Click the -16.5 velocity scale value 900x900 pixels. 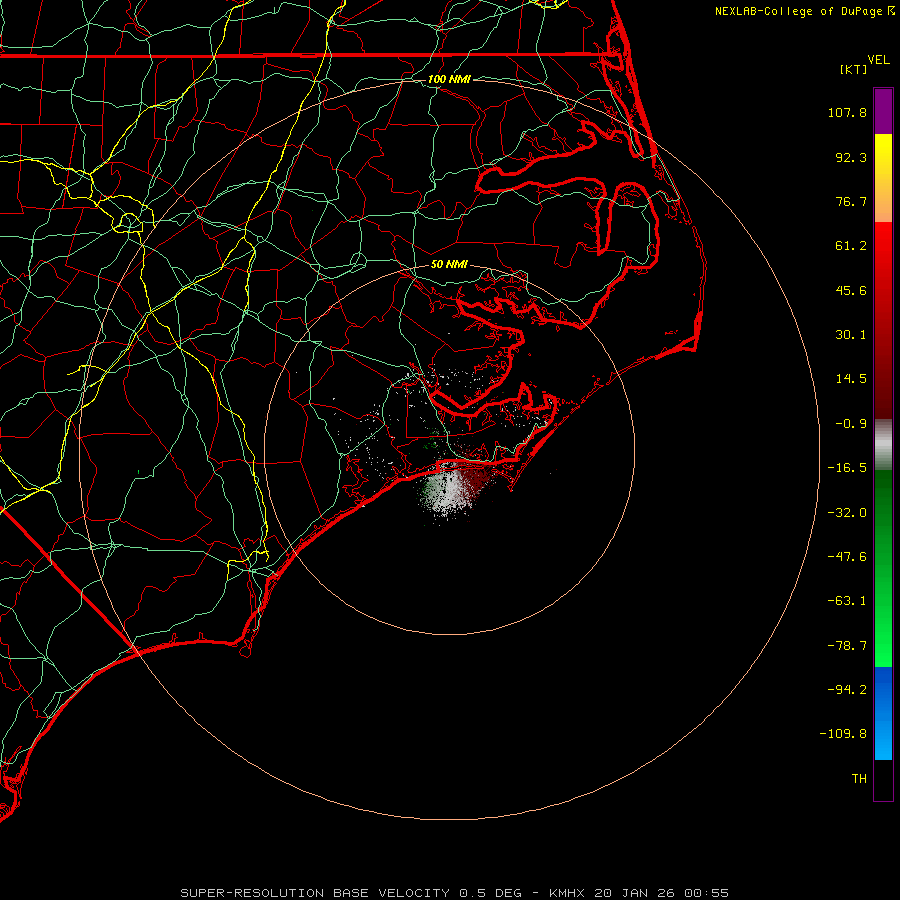click(x=847, y=468)
